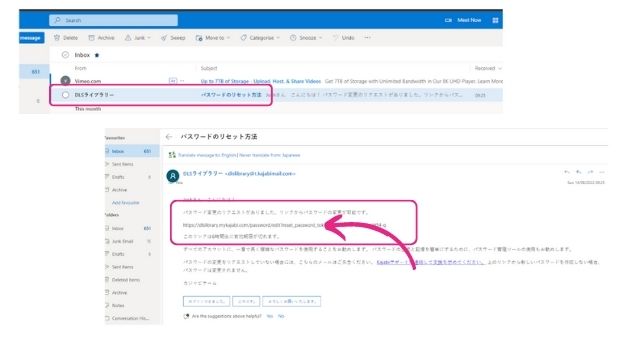The width and height of the screenshot is (640, 360).
Task: Click the middle suggested reply button
Action: (x=246, y=301)
